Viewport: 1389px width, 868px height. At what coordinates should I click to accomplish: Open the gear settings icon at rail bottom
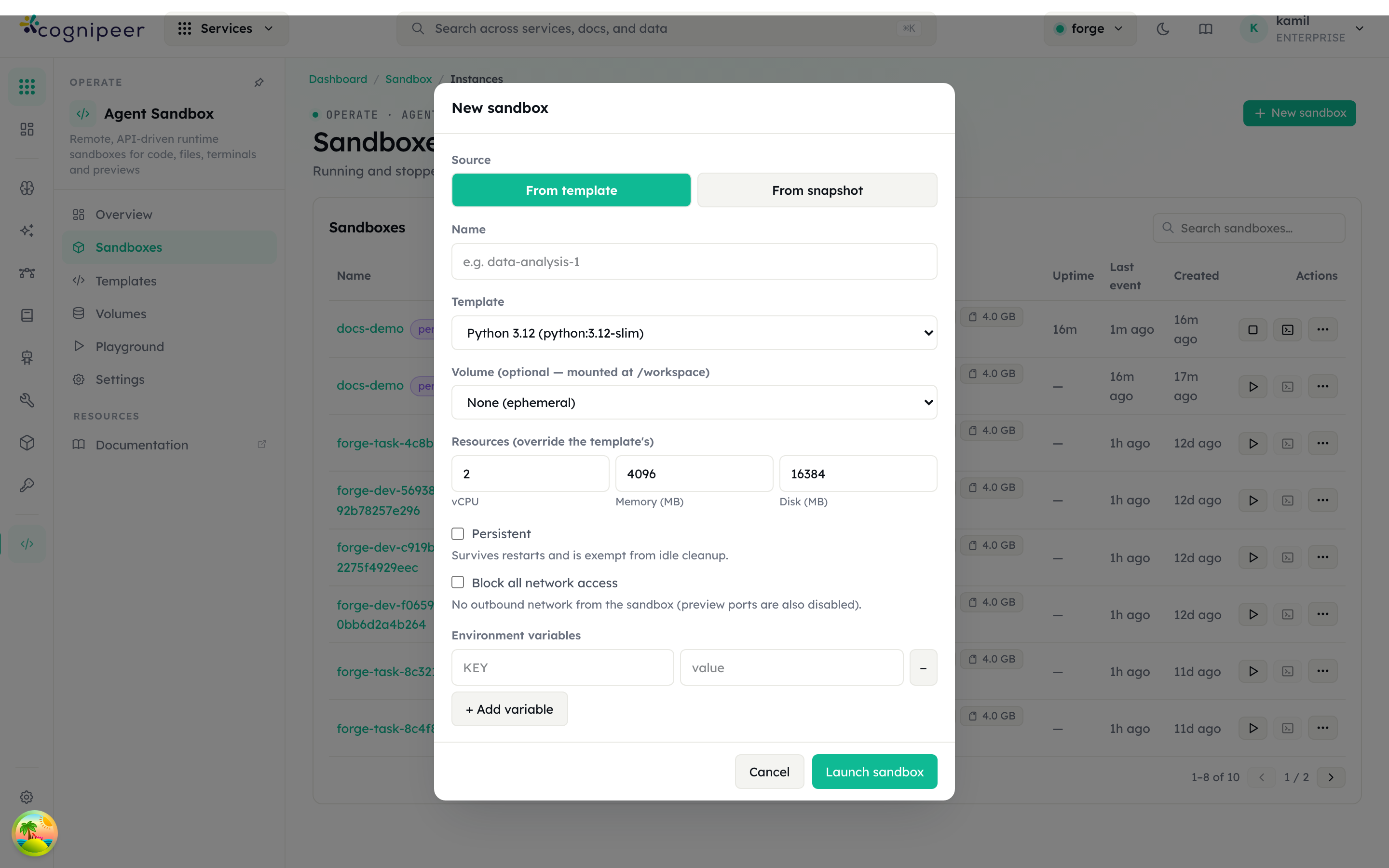tap(27, 797)
